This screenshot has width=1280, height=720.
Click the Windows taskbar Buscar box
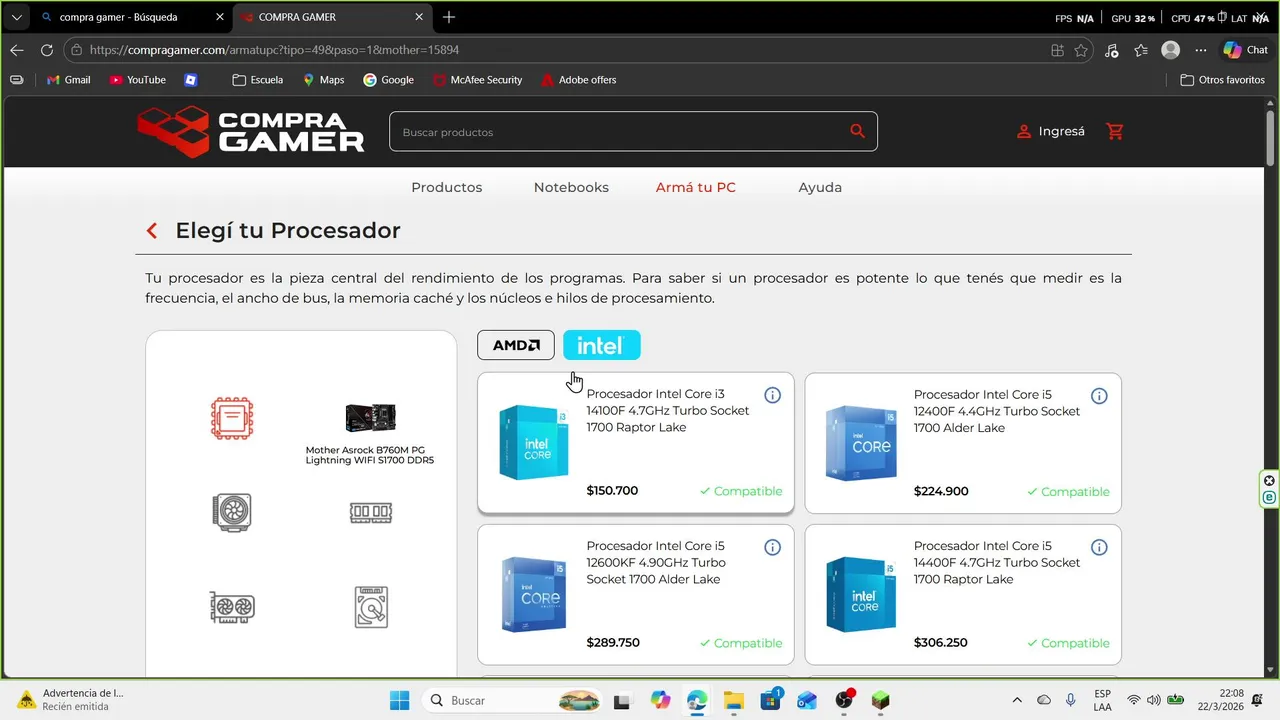click(513, 700)
